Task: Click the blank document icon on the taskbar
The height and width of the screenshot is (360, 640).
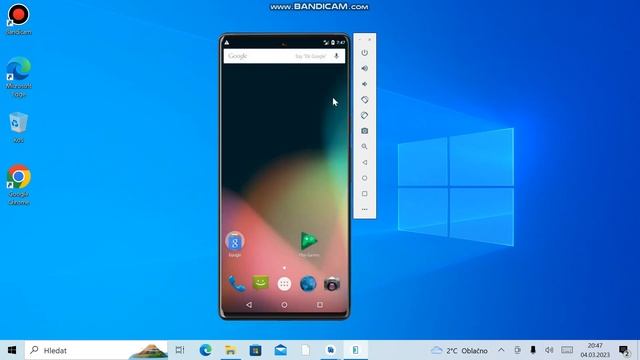Action: (305, 350)
